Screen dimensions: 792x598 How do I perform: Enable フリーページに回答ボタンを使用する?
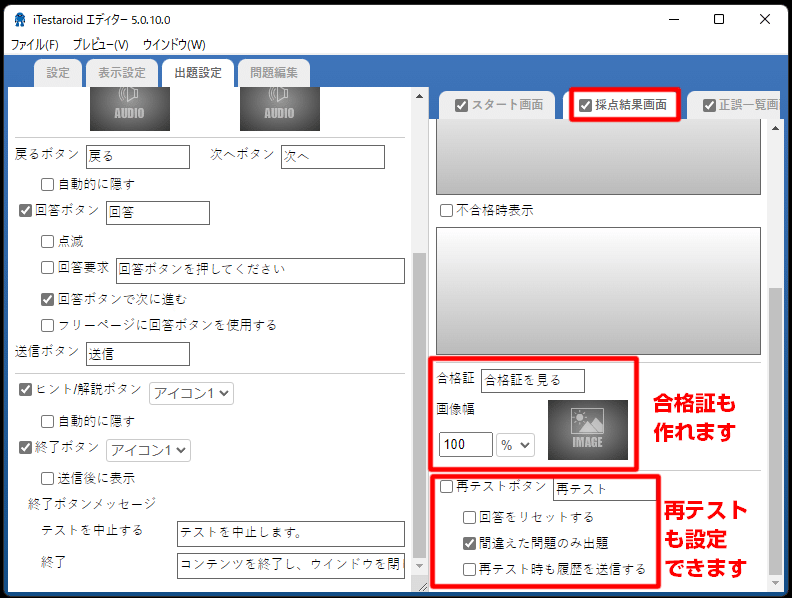click(47, 325)
